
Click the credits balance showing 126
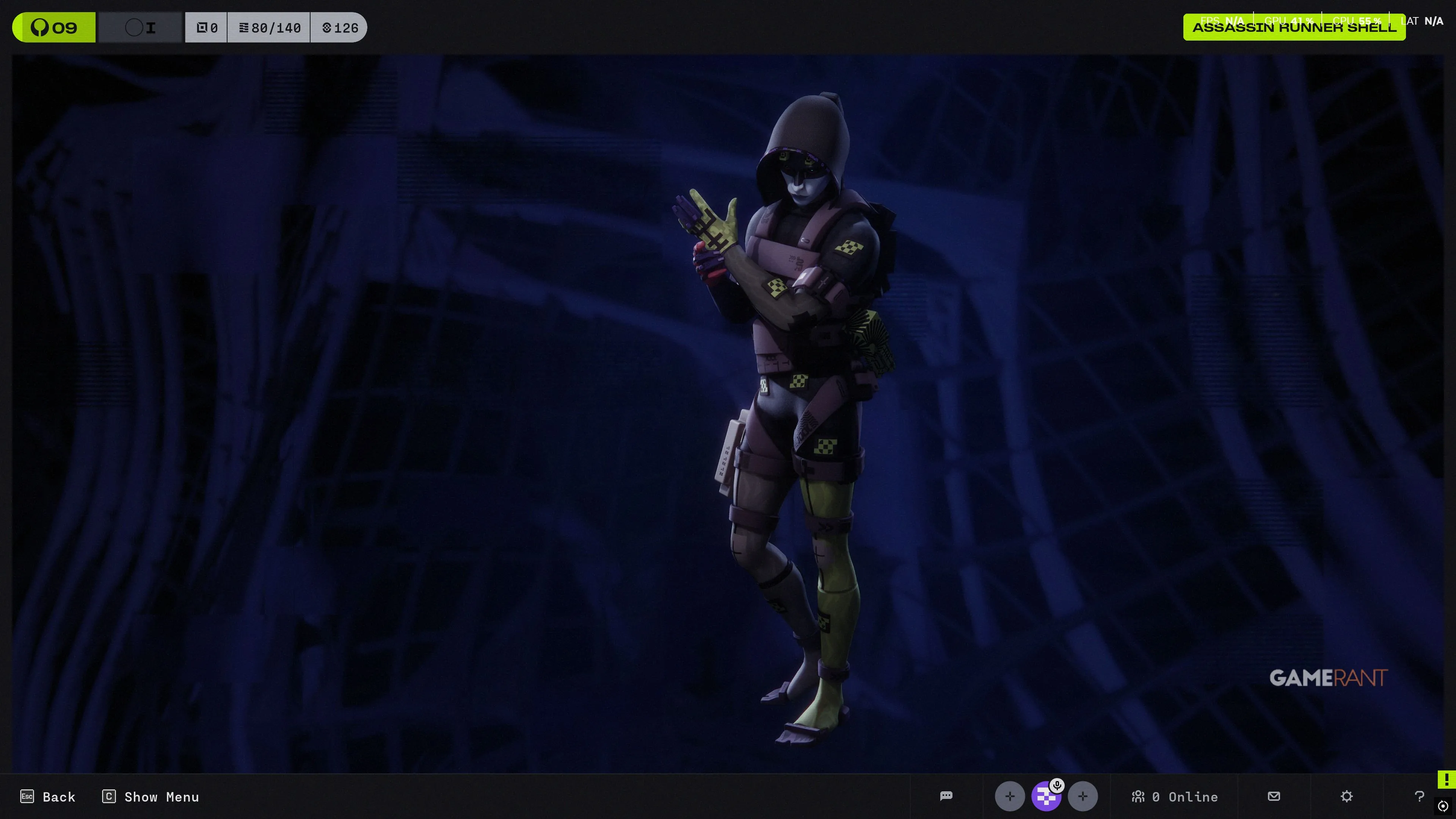tap(340, 27)
